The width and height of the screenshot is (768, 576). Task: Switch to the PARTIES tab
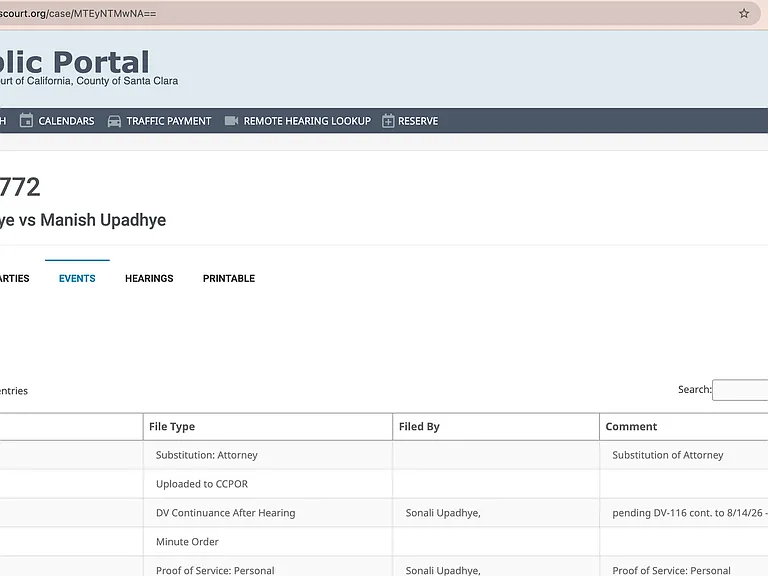click(14, 278)
